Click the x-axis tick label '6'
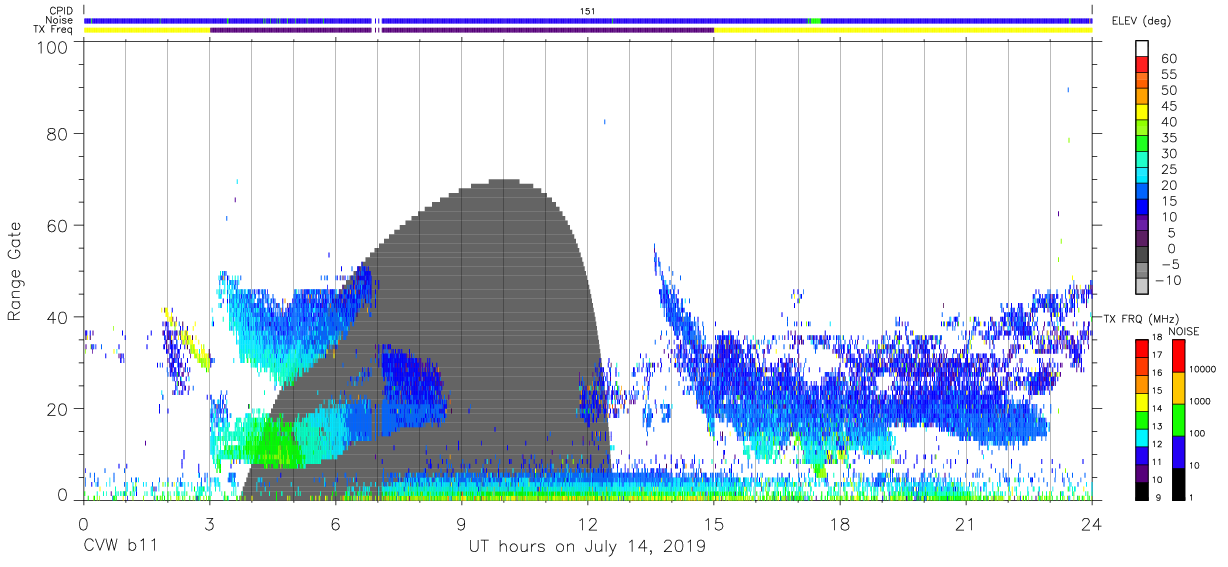1228x567 pixels. coord(335,525)
